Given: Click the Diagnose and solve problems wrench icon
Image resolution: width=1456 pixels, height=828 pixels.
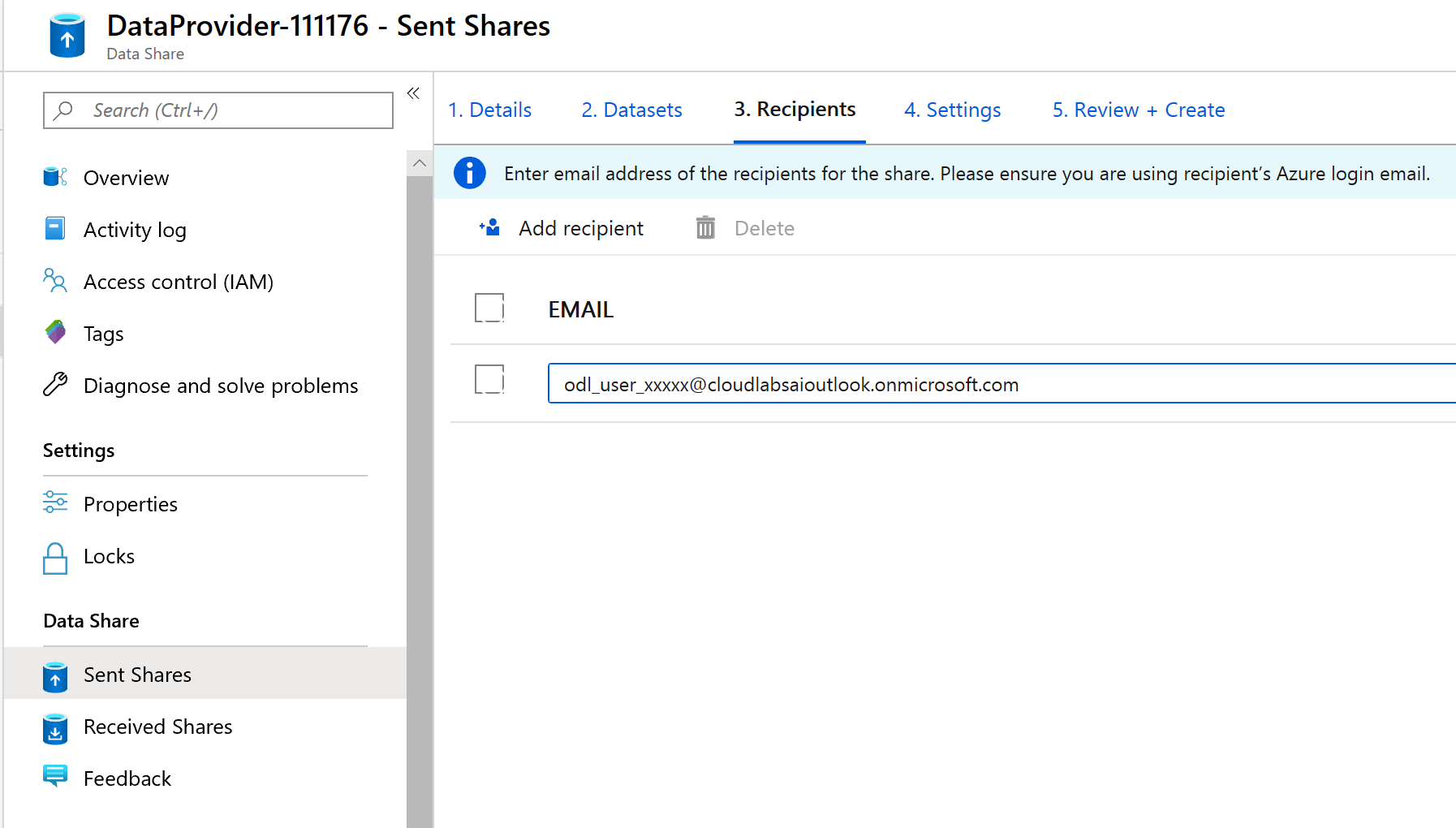Looking at the screenshot, I should pos(55,385).
